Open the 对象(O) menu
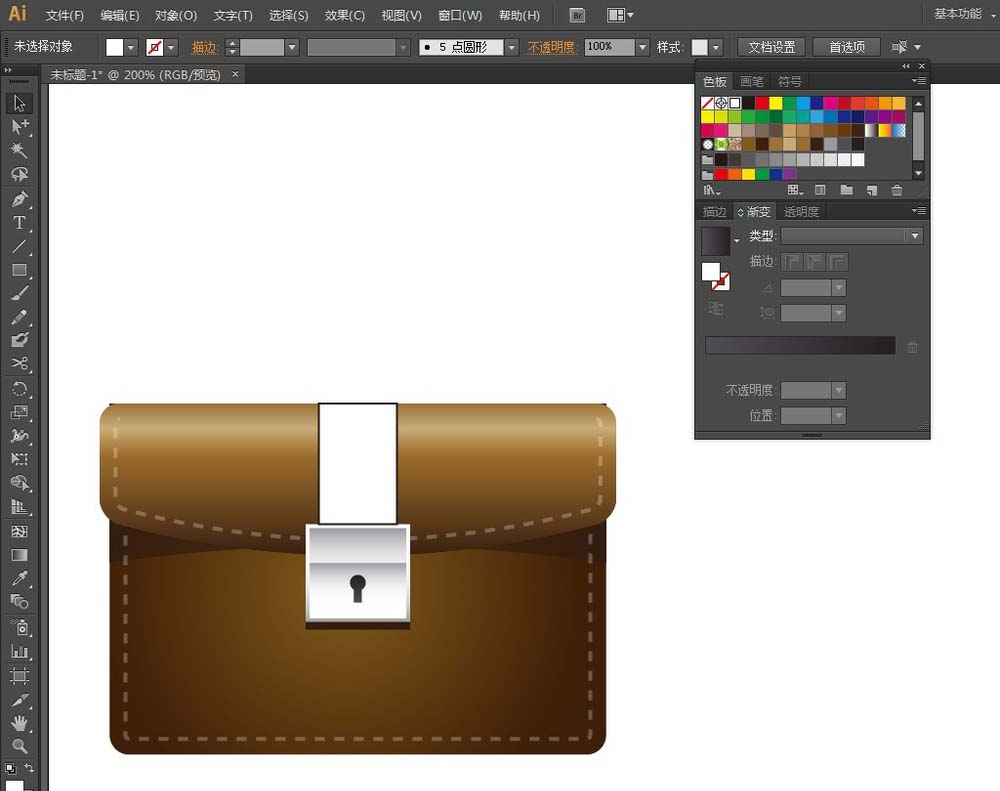The height and width of the screenshot is (791, 1000). coord(176,15)
